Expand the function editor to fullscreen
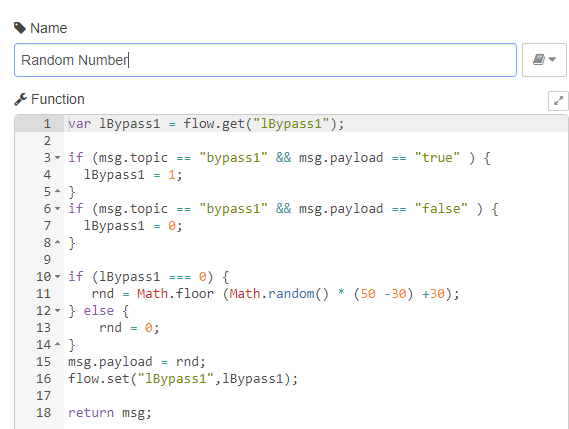This screenshot has width=569, height=429. point(558,101)
